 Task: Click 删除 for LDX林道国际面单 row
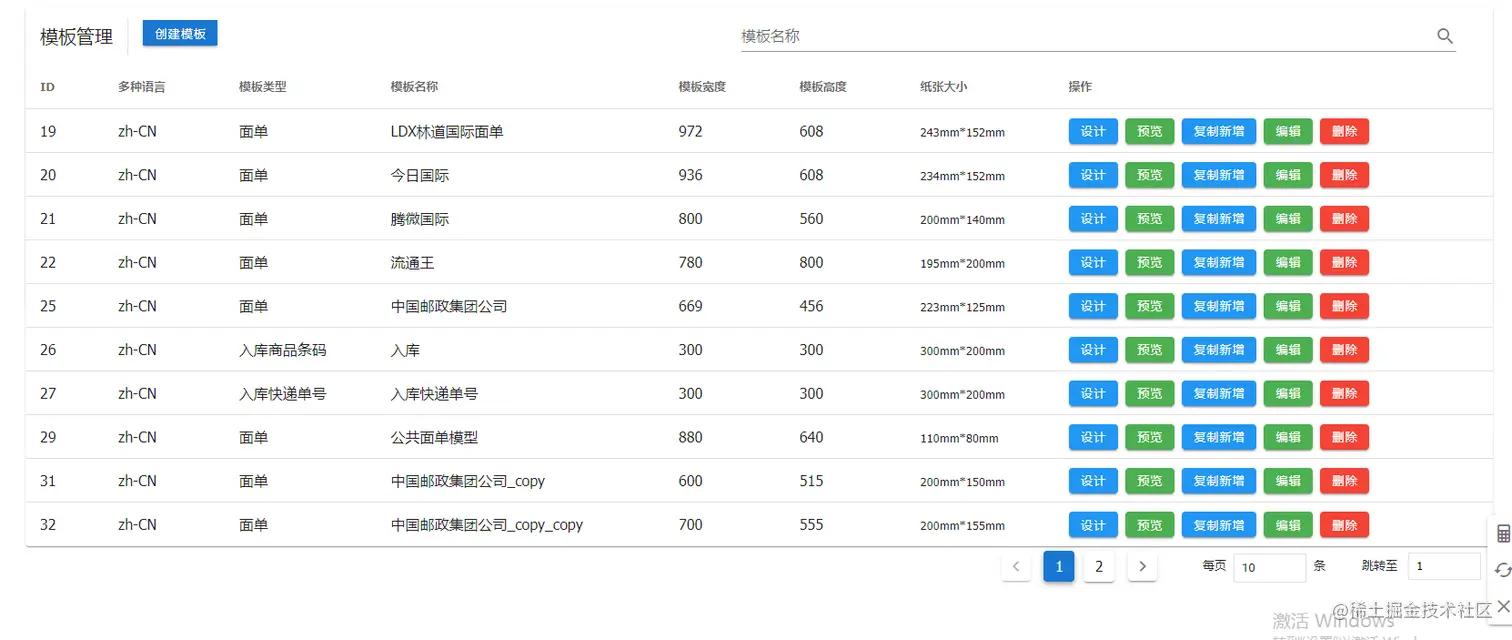click(1344, 131)
